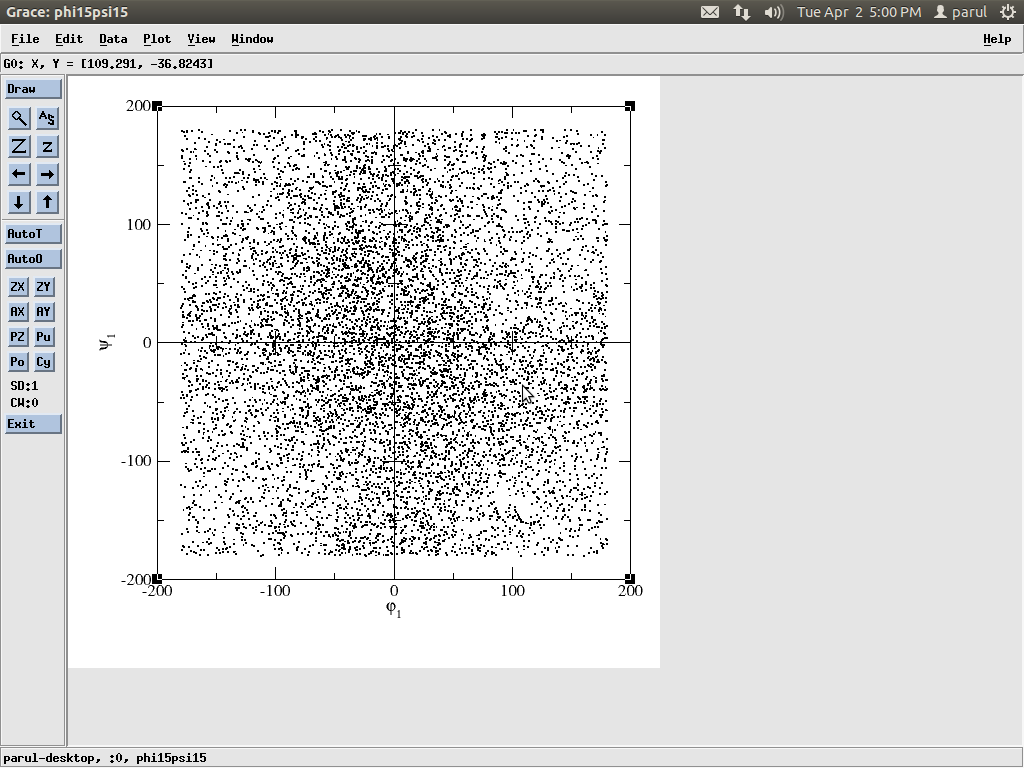
Task: Click the autoscale (AS) icon
Action: point(47,118)
